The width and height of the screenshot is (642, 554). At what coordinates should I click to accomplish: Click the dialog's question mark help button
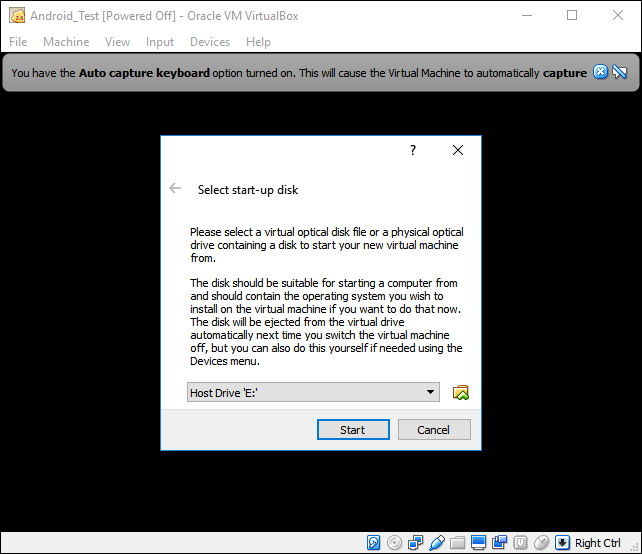coord(413,150)
